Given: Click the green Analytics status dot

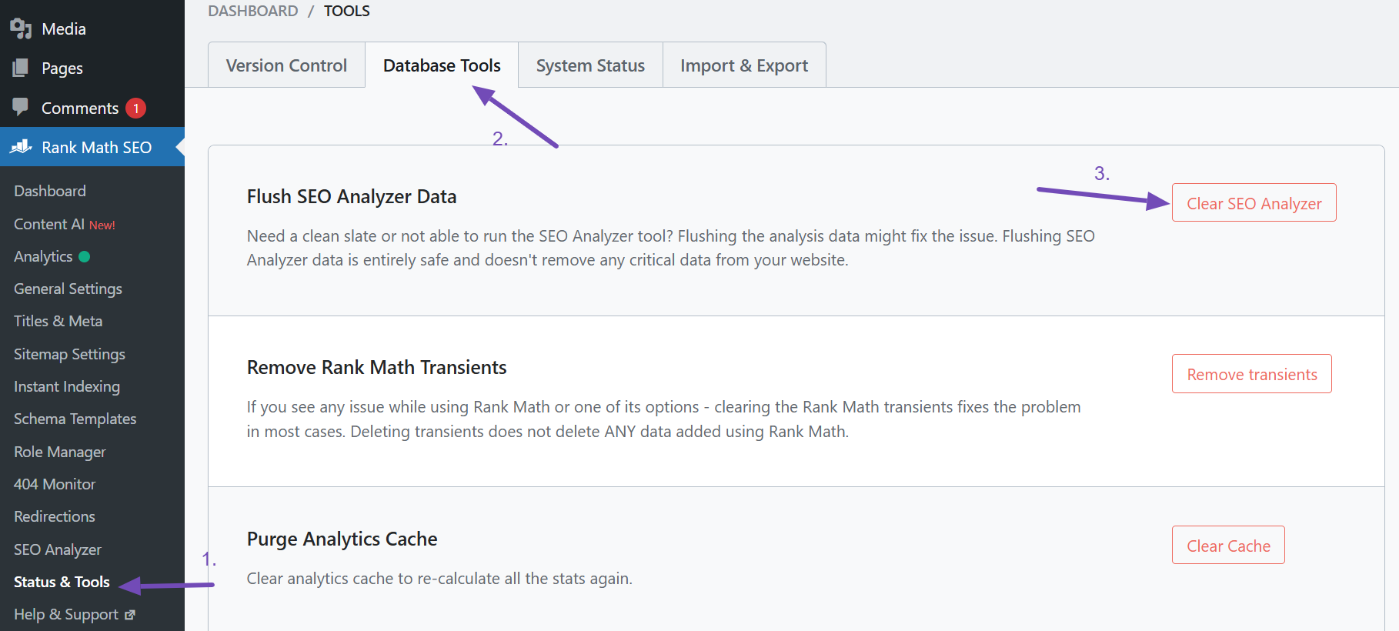Looking at the screenshot, I should click(84, 257).
